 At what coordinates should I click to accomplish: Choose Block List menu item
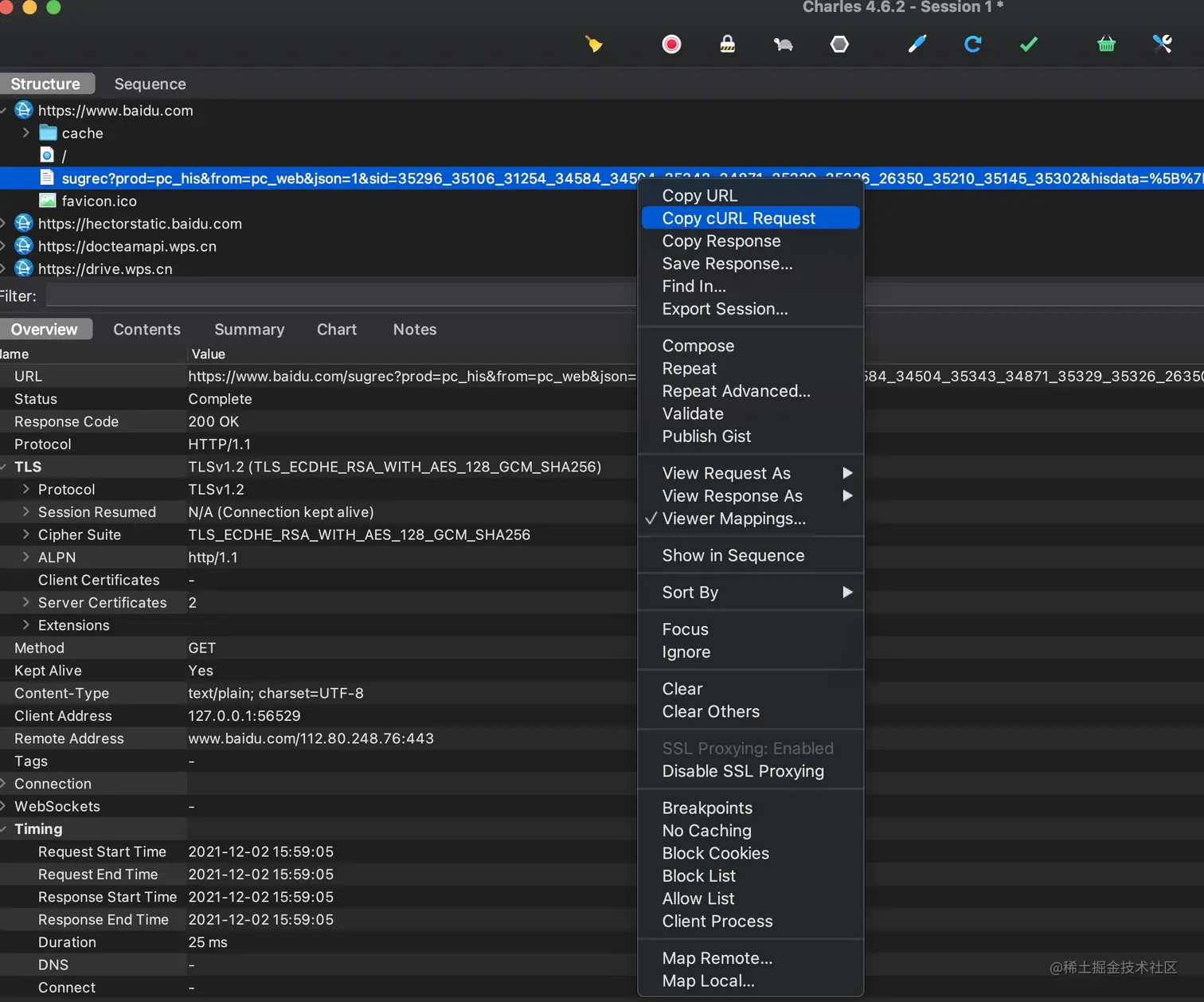[x=750, y=875]
